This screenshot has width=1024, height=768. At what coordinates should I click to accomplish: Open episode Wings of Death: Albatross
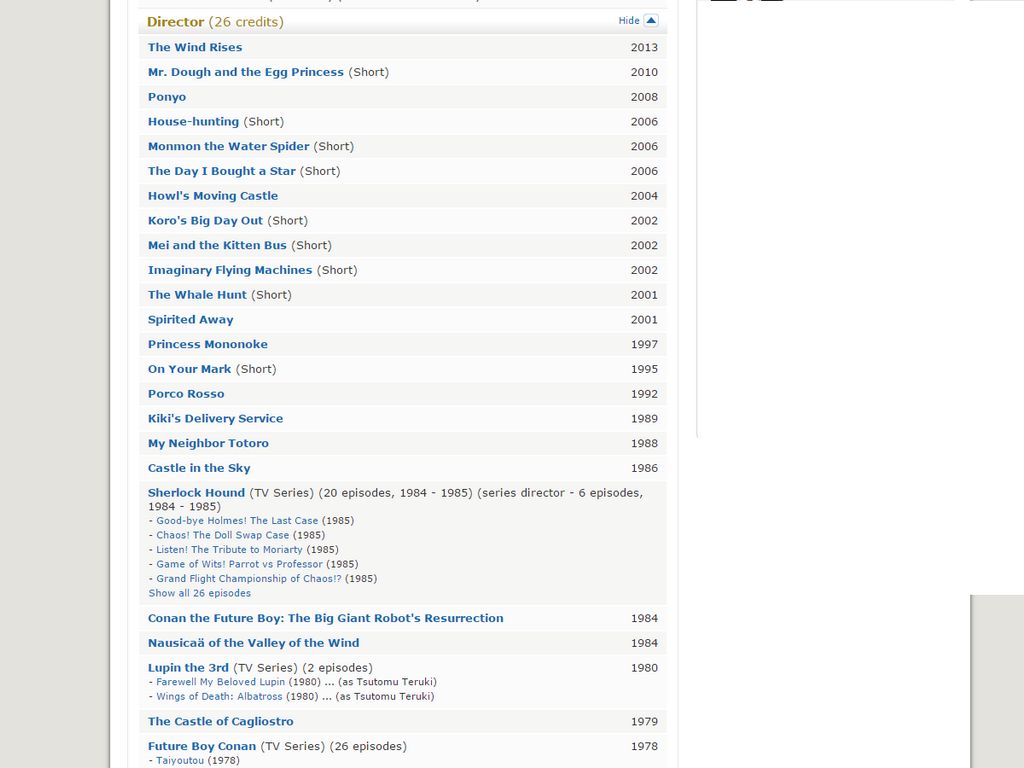(220, 697)
